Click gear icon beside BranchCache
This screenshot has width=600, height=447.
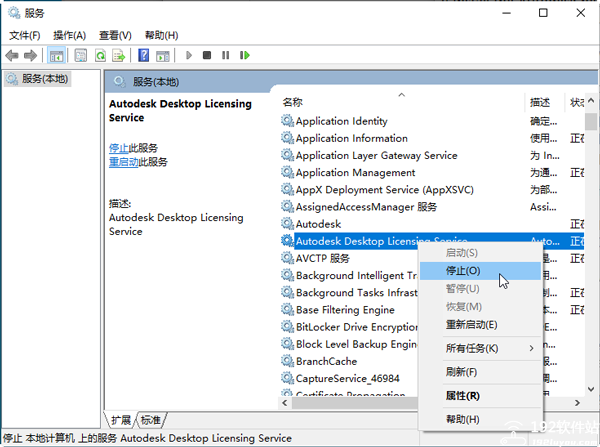(287, 361)
